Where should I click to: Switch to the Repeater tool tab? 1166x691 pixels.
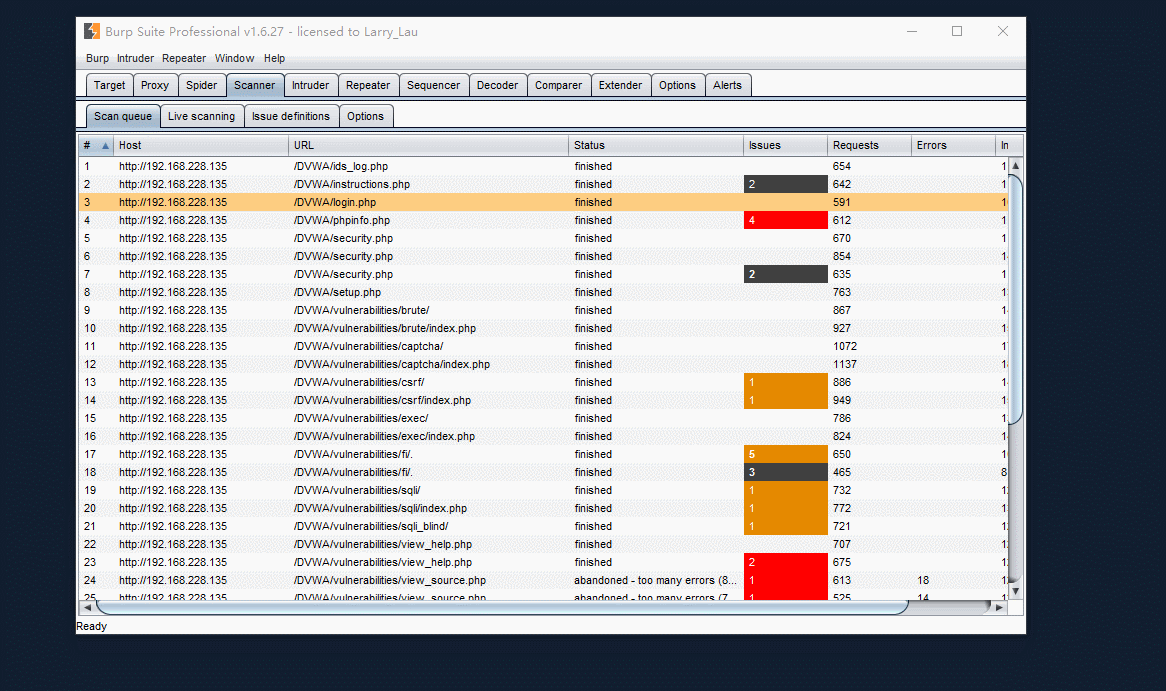pyautogui.click(x=368, y=86)
